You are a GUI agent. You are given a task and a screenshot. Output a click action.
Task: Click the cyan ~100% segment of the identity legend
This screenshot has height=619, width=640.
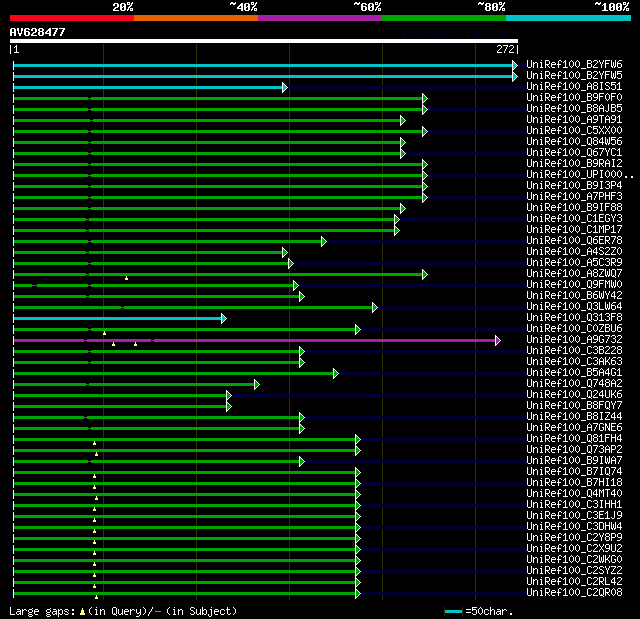pos(568,18)
